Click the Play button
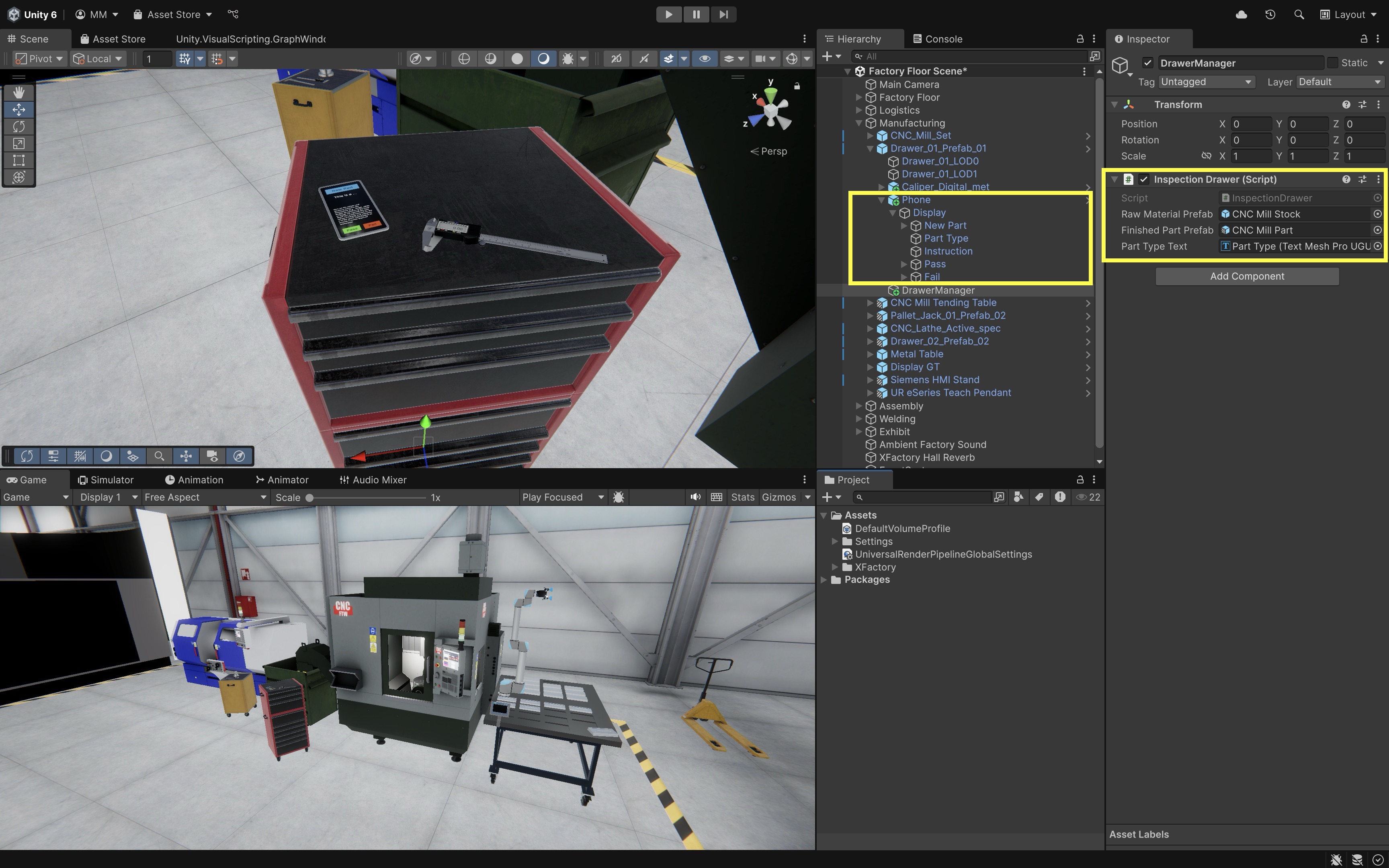 tap(669, 14)
